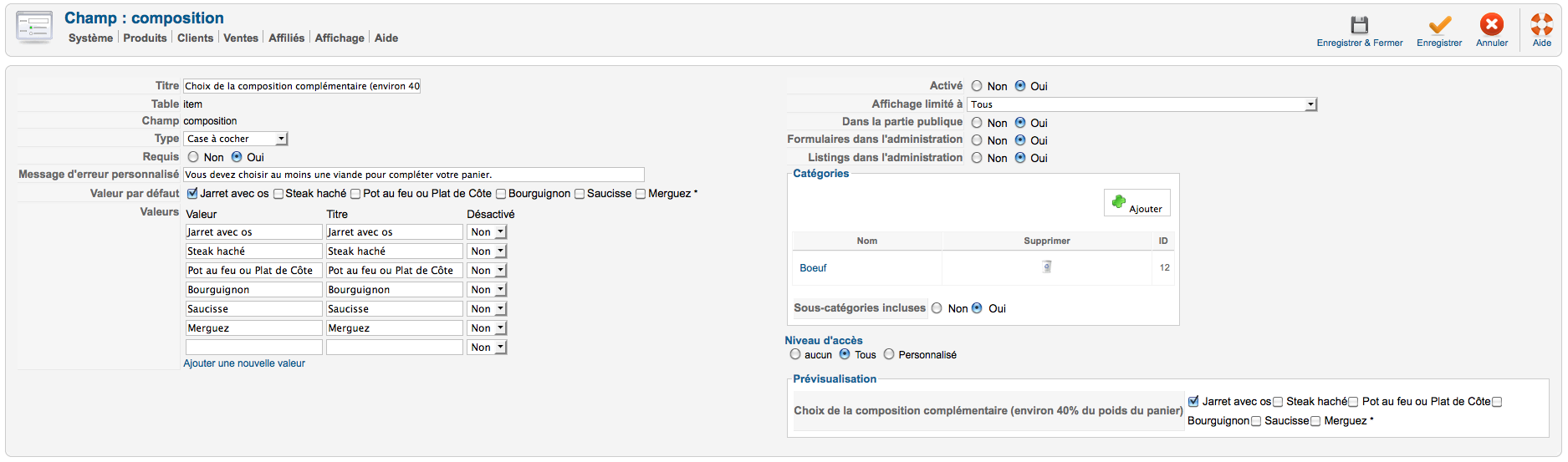This screenshot has width=1568, height=462.
Task: Open the Produits menu
Action: (145, 38)
